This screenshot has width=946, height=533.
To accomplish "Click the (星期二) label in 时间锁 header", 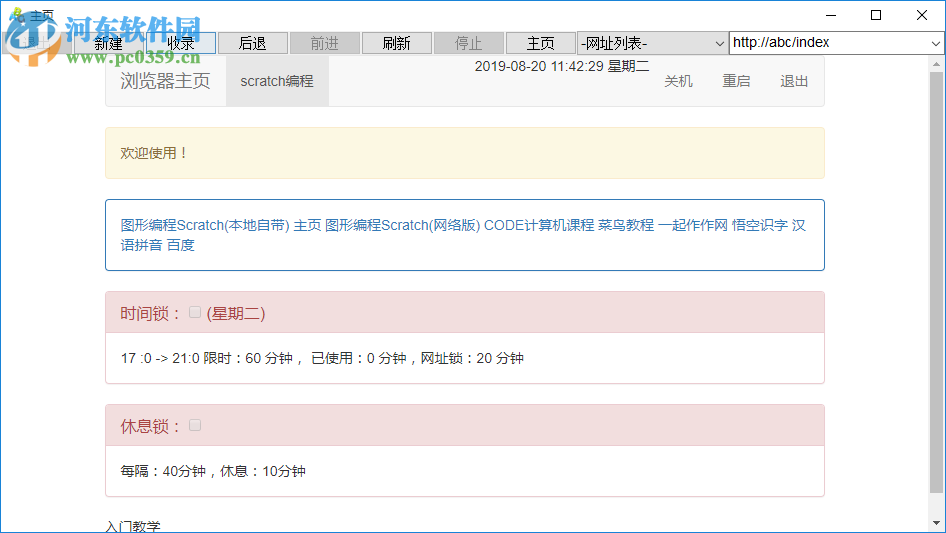I will 236,313.
